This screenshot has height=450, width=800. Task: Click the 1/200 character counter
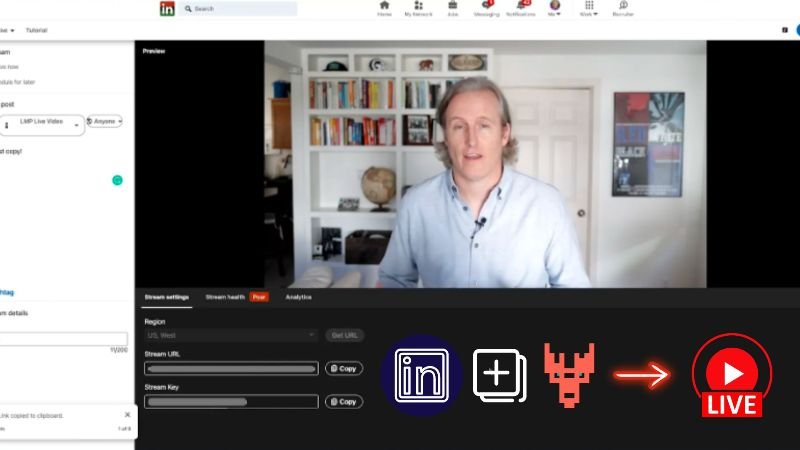click(119, 350)
